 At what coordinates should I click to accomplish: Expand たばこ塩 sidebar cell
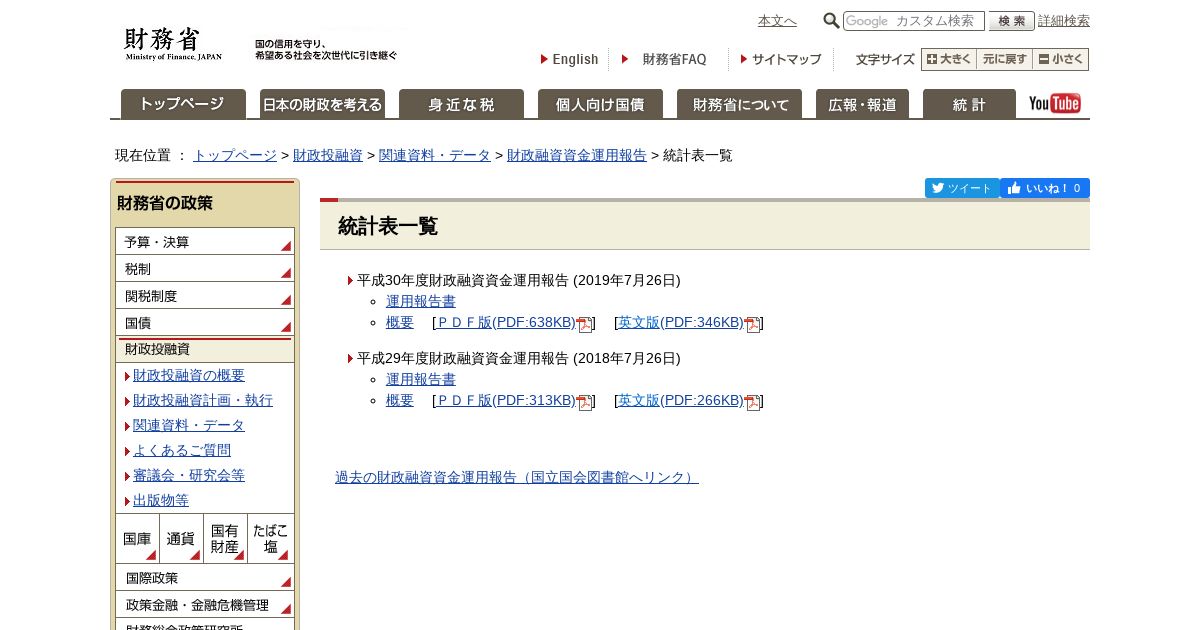[271, 539]
